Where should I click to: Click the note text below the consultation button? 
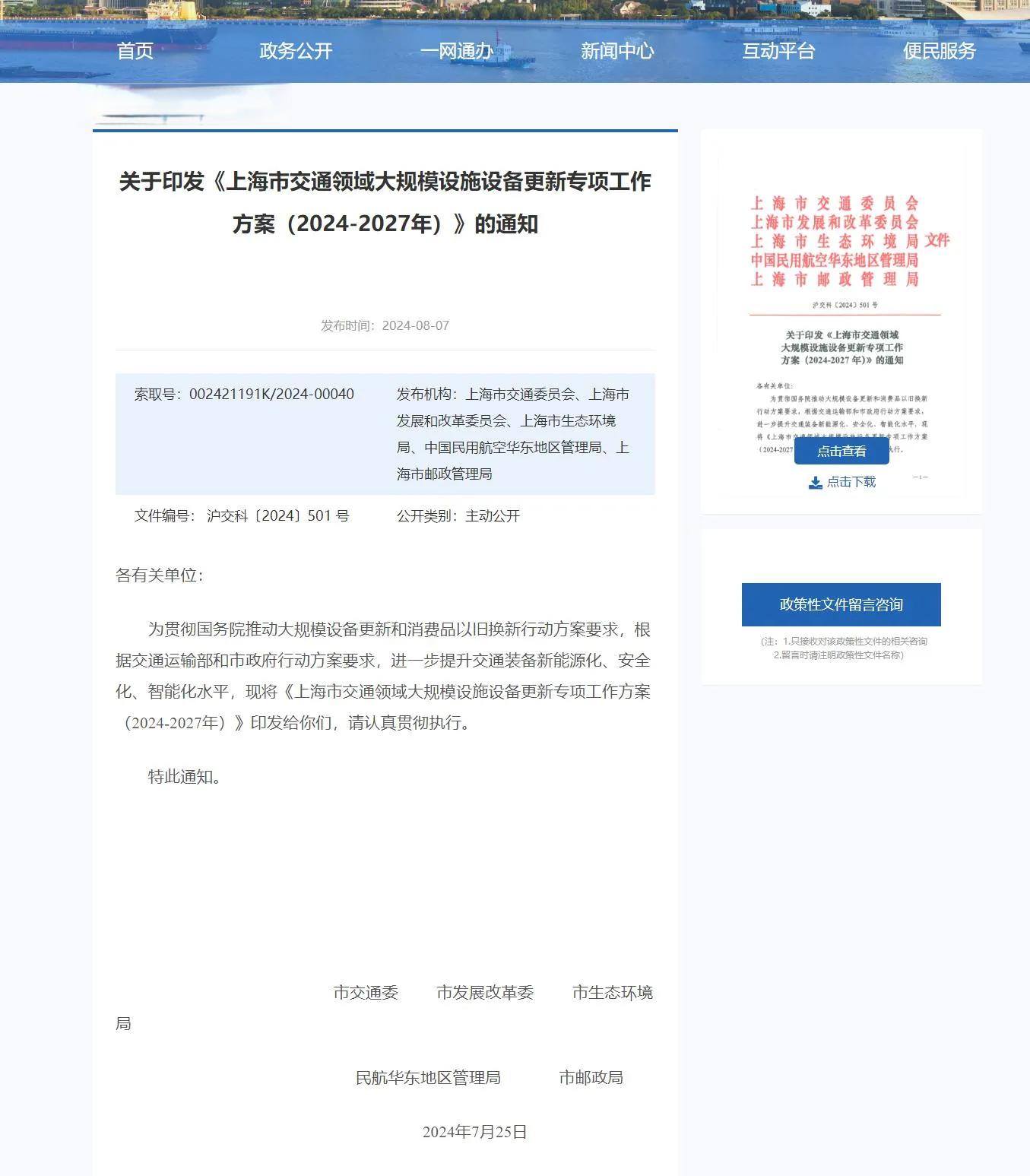pyautogui.click(x=841, y=647)
